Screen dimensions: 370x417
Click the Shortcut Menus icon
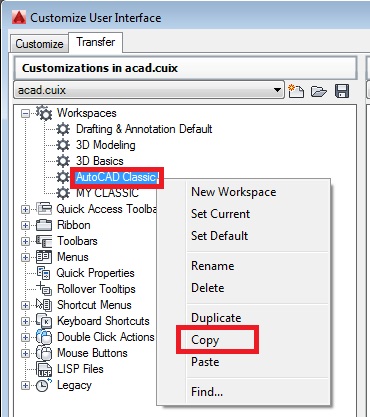pos(44,305)
